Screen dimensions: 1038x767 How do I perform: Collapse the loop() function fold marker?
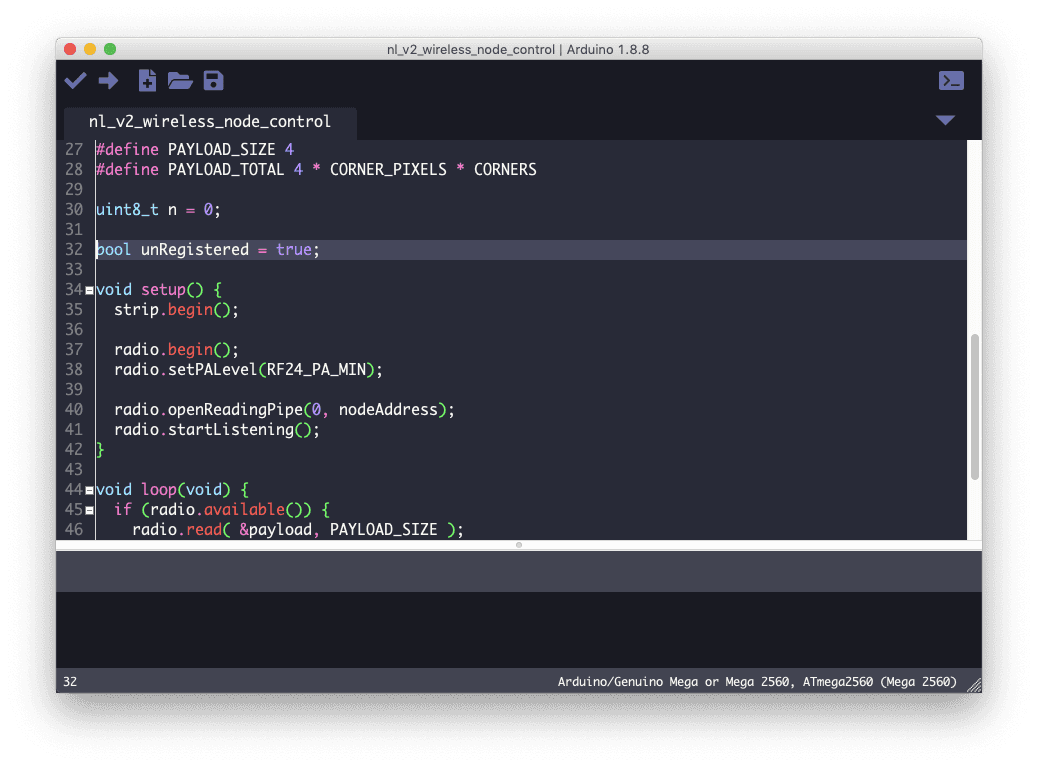coord(89,490)
